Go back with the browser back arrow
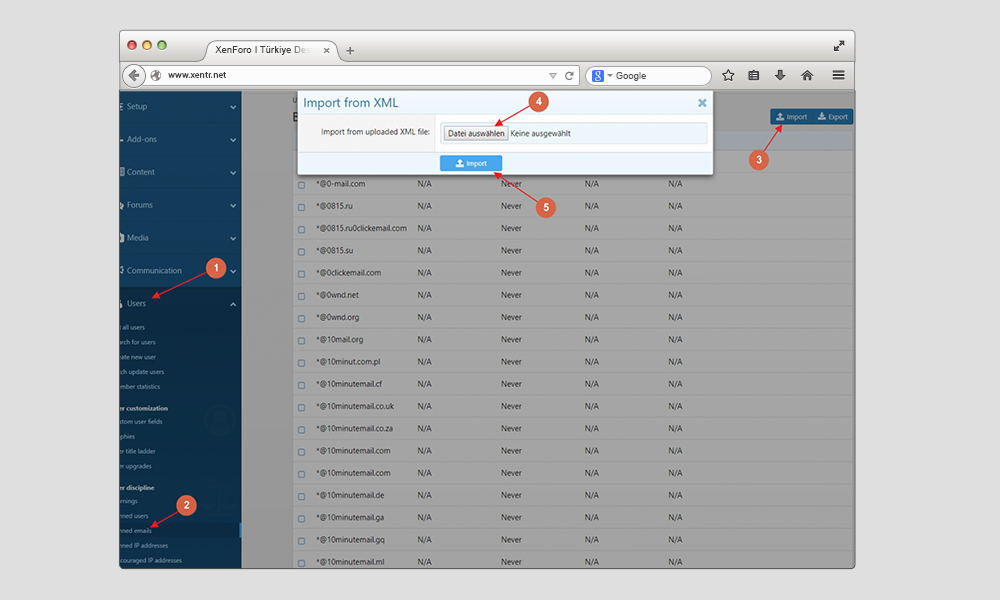The height and width of the screenshot is (600, 1000). (x=133, y=75)
